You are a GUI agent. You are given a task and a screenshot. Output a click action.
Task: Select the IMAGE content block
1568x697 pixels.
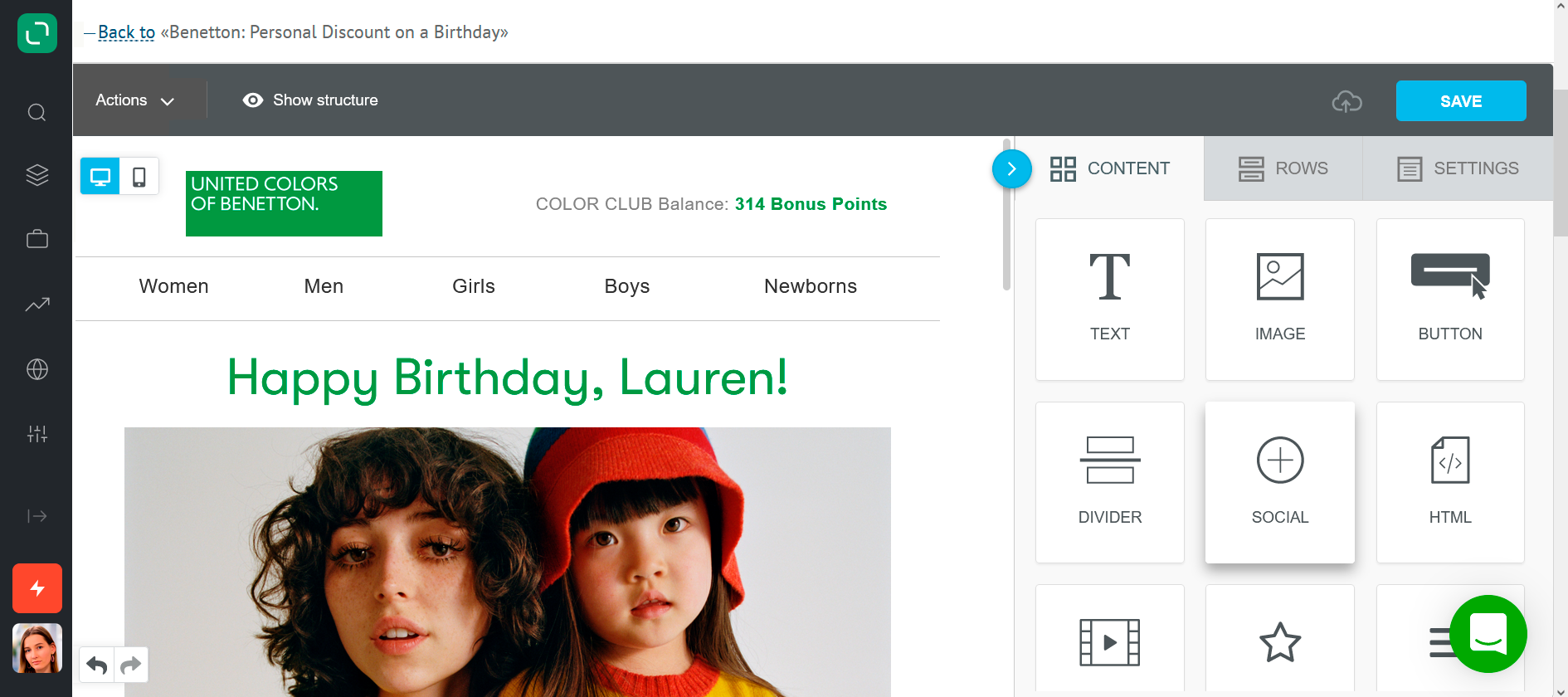pyautogui.click(x=1280, y=300)
